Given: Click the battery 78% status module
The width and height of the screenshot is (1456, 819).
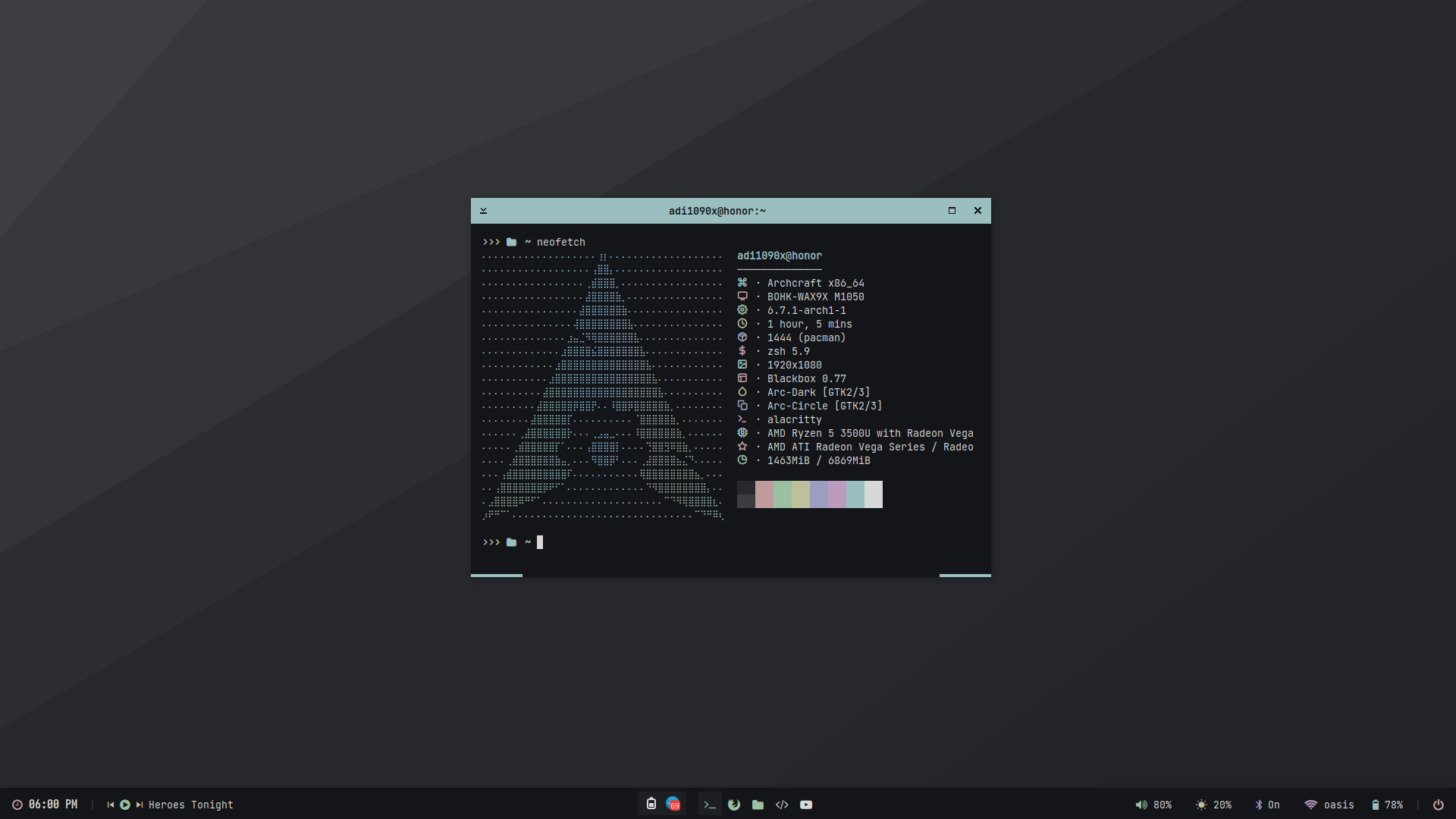Looking at the screenshot, I should point(1387,805).
